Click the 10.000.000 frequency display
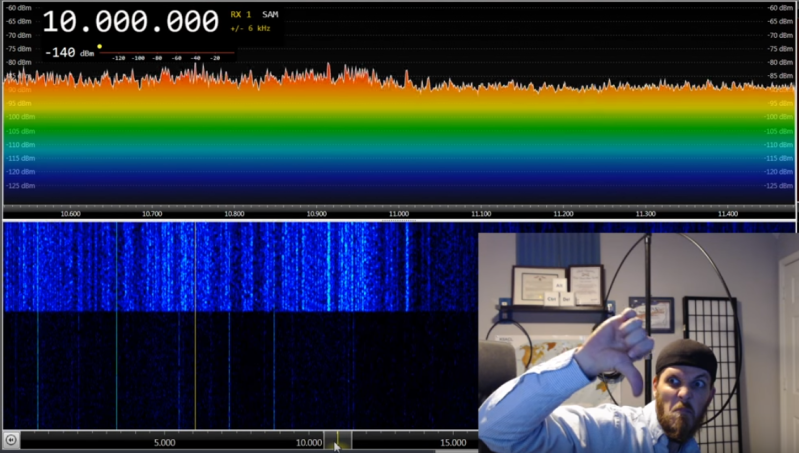Screen dimensions: 799x453 (x=130, y=22)
